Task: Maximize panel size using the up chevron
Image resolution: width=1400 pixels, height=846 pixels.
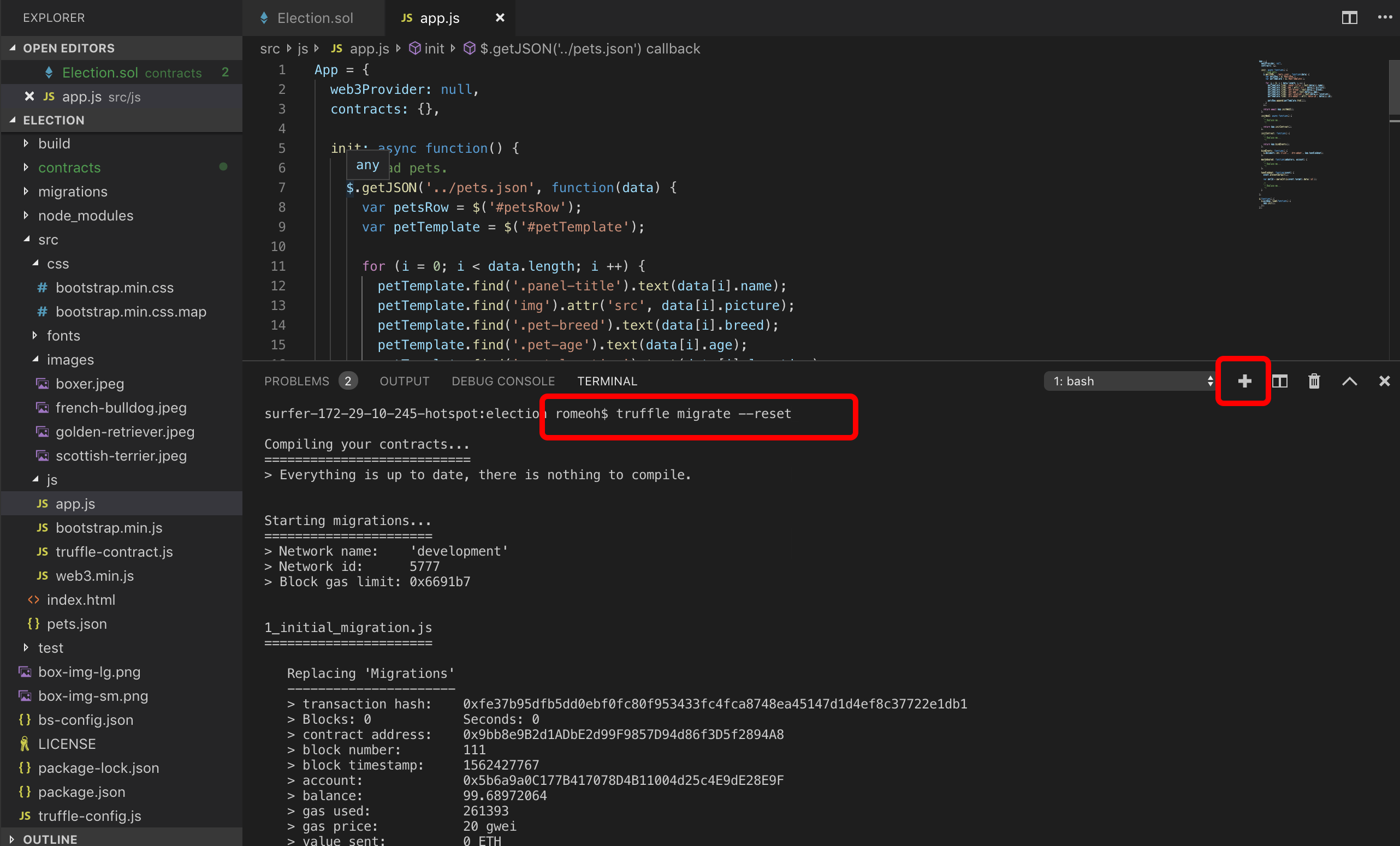Action: (1349, 381)
